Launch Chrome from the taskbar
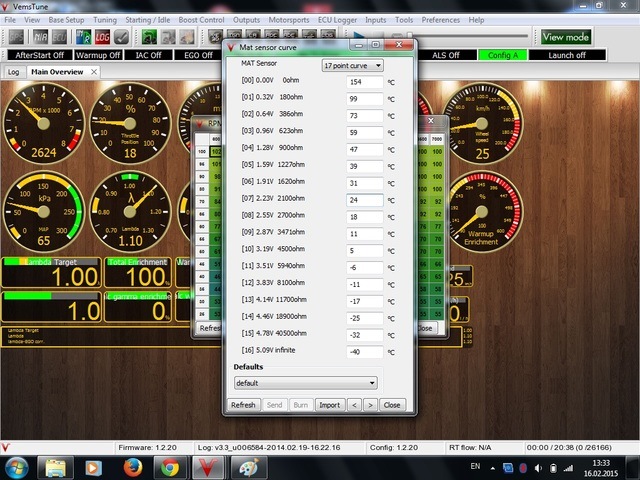Viewport: 640px width, 480px height. tap(170, 468)
